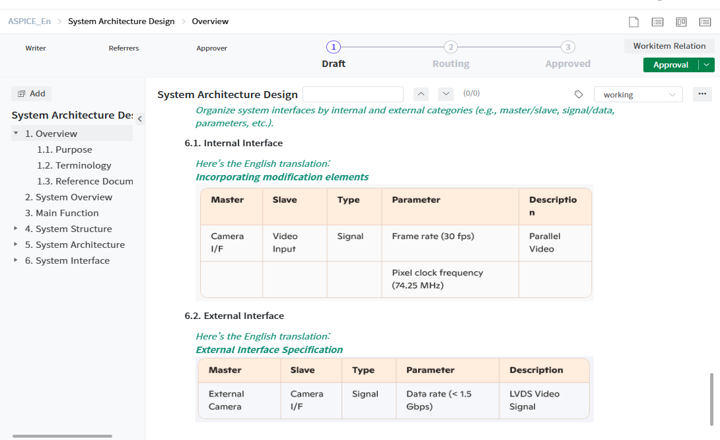Expand the 4. System Structure node
Viewport: 720px width, 440px height.
pyautogui.click(x=16, y=229)
